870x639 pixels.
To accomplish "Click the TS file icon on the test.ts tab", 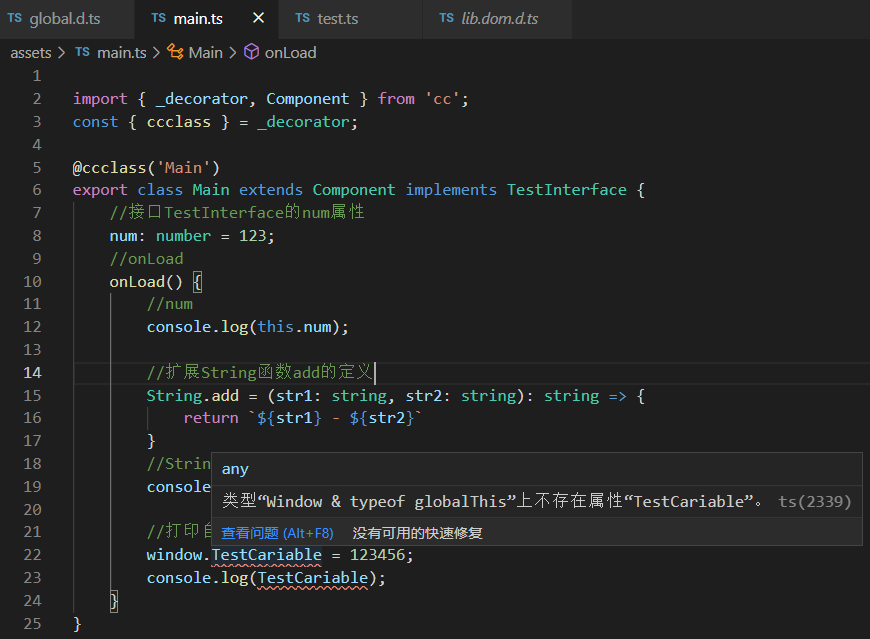I will pos(303,19).
